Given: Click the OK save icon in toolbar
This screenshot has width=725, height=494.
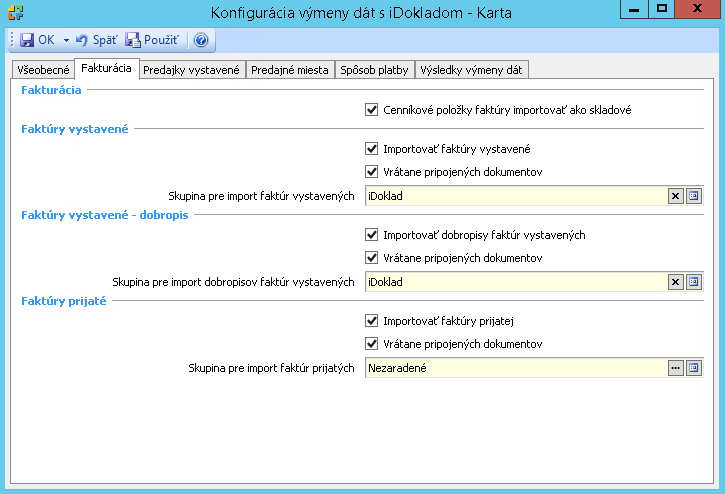Looking at the screenshot, I should (x=28, y=40).
